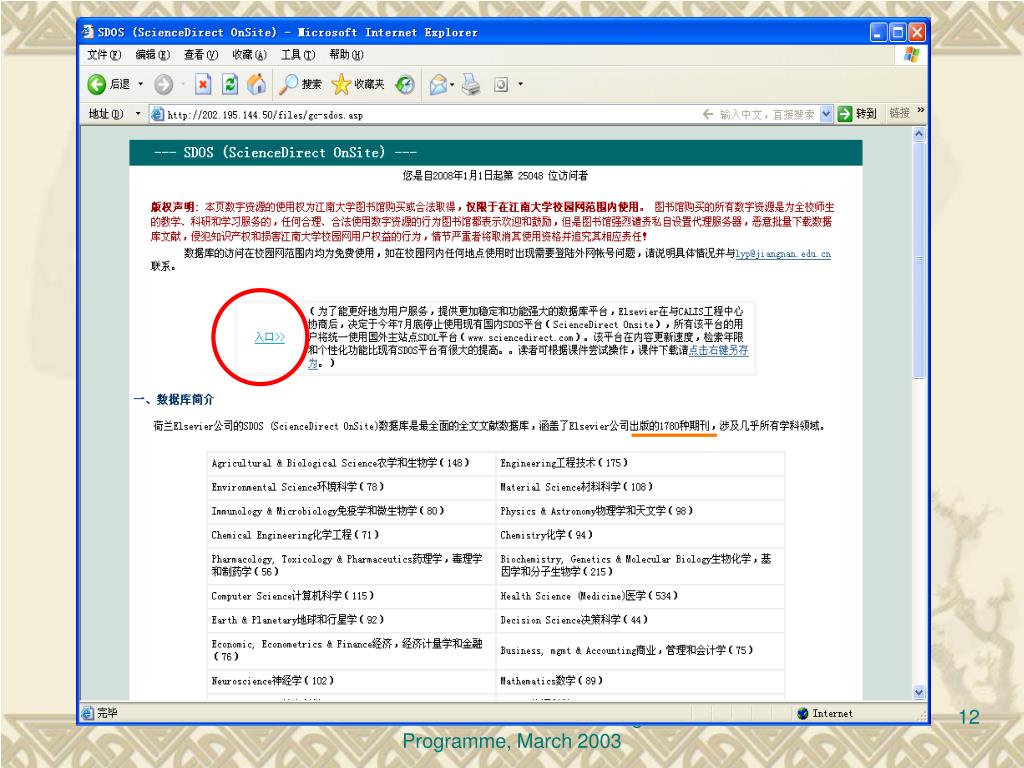Click Computer Science计算机科学(115) cell
Viewport: 1024px width, 768px height.
pyautogui.click(x=351, y=596)
